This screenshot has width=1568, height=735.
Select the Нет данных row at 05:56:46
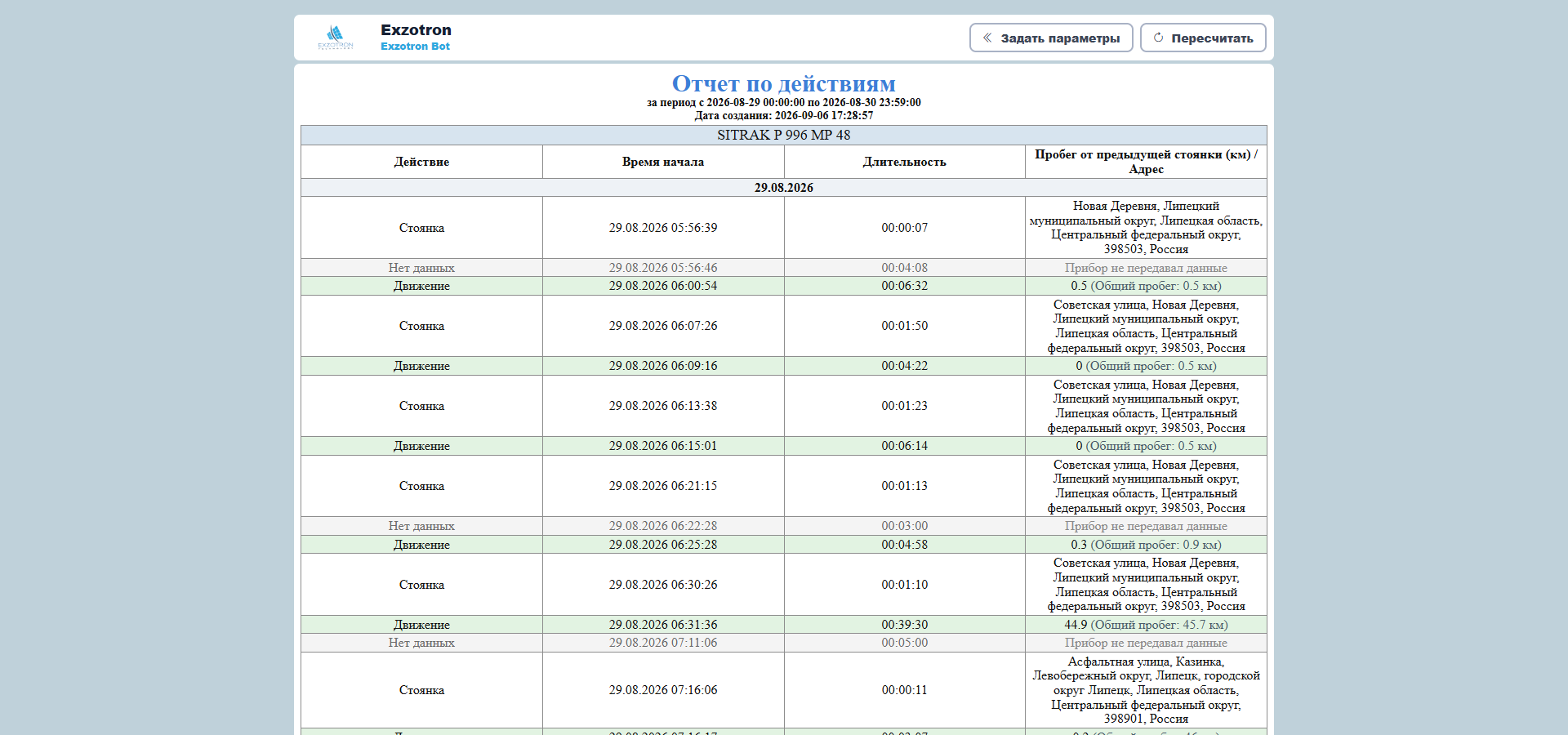click(784, 268)
